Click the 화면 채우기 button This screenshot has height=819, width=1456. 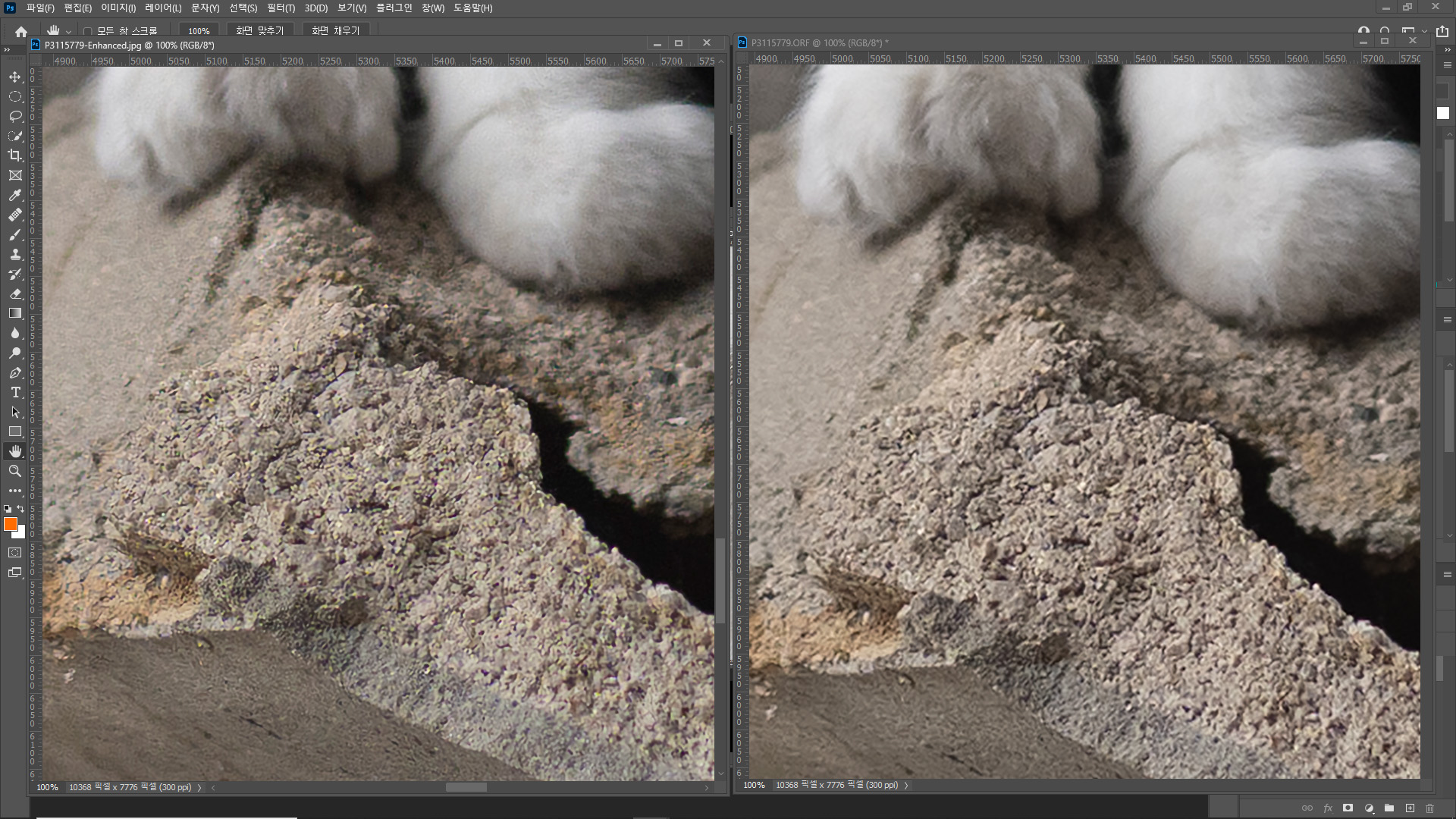(x=335, y=31)
